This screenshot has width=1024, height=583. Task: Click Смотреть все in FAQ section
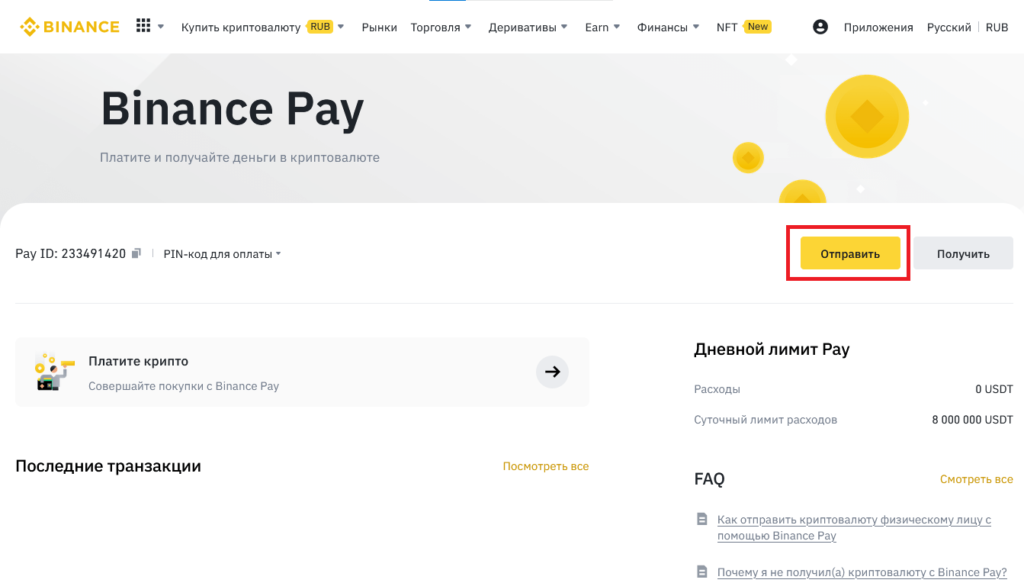pyautogui.click(x=976, y=479)
